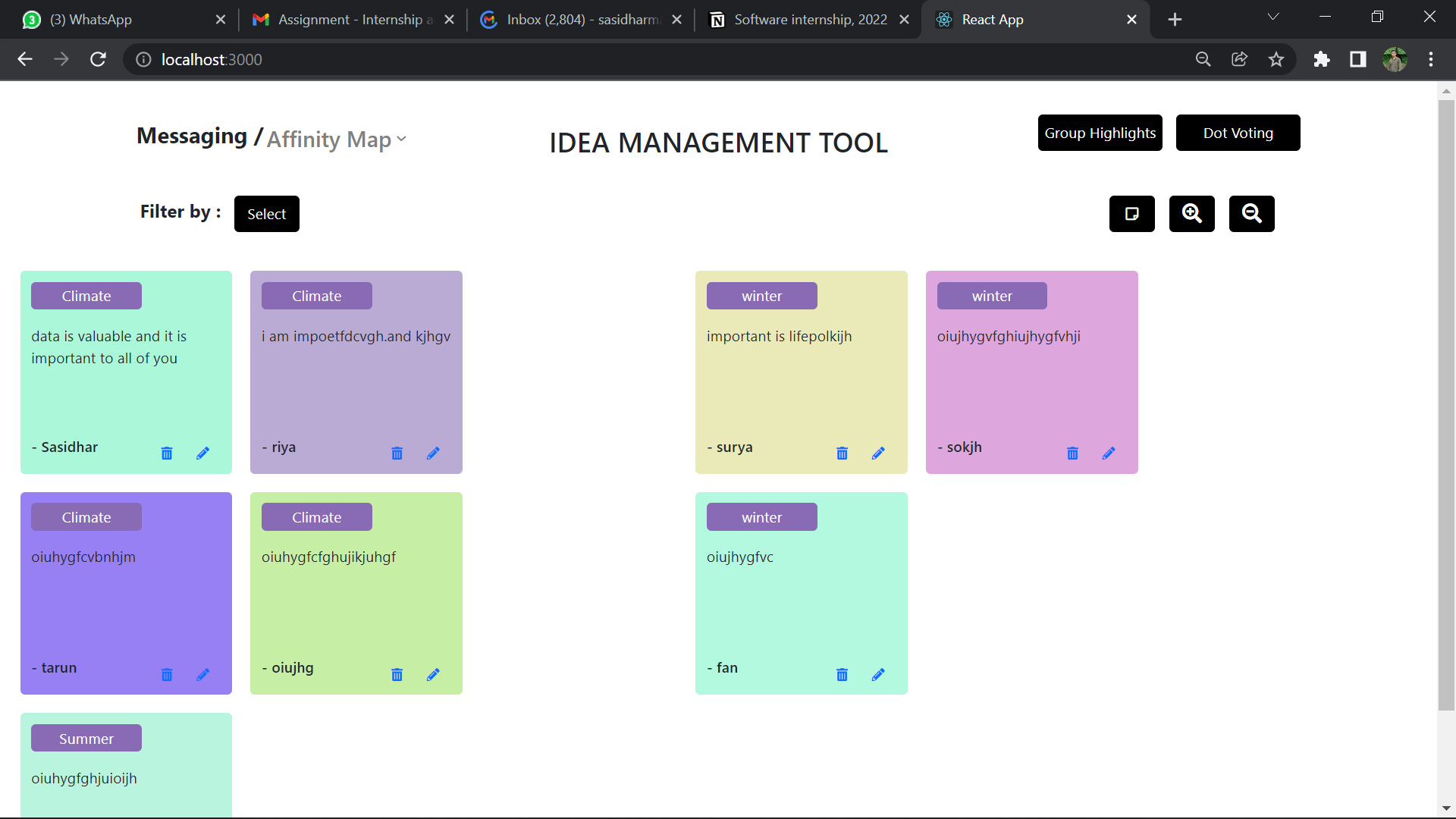Open a new browser tab
Viewport: 1456px width, 819px height.
click(1175, 20)
